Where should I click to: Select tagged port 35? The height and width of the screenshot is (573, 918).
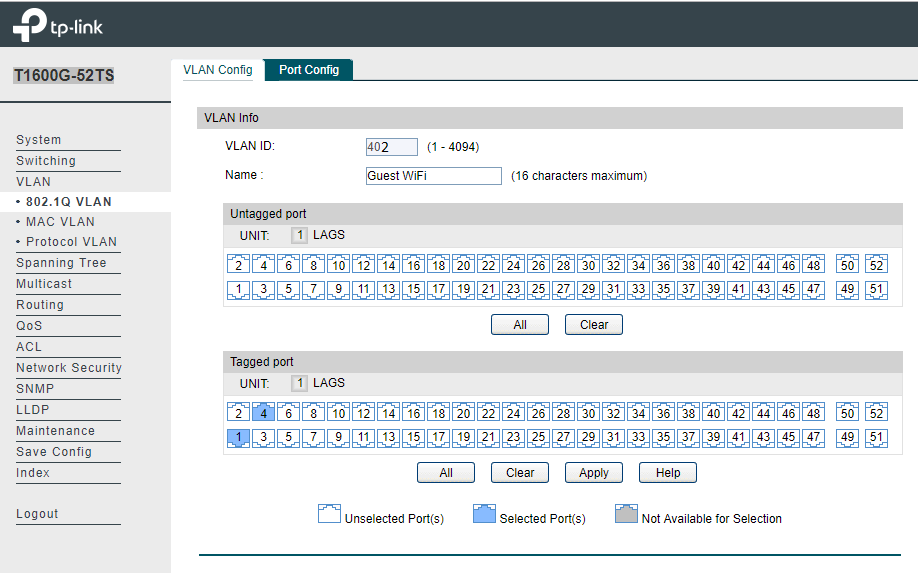(663, 437)
